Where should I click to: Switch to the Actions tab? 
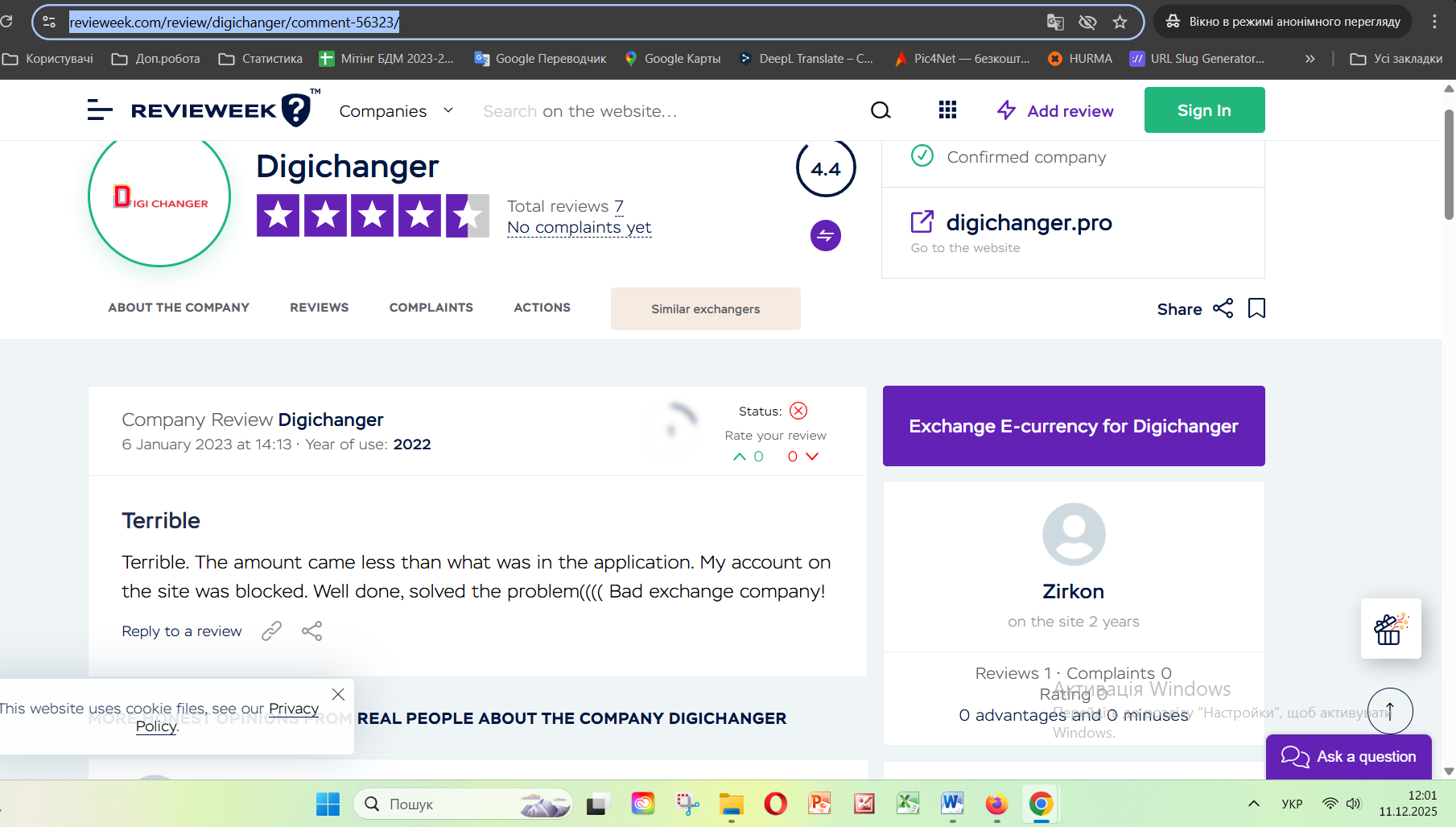tap(542, 308)
